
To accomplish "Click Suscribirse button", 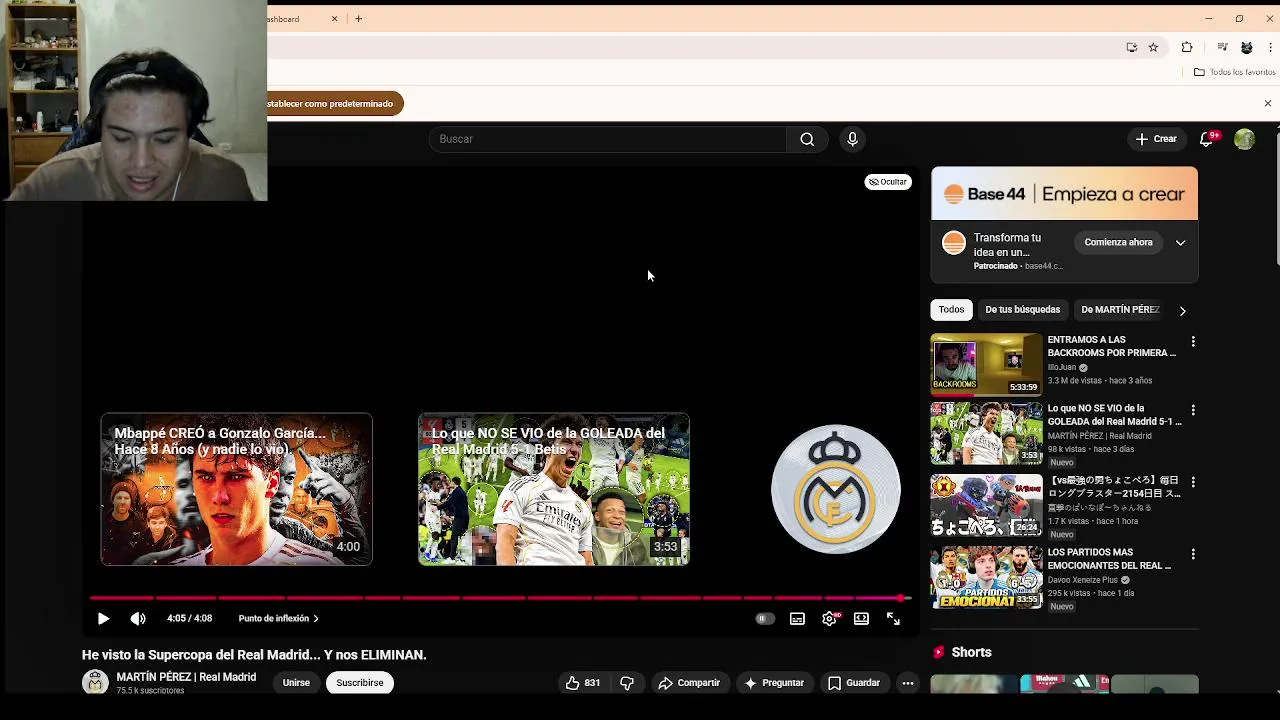I will coord(359,683).
